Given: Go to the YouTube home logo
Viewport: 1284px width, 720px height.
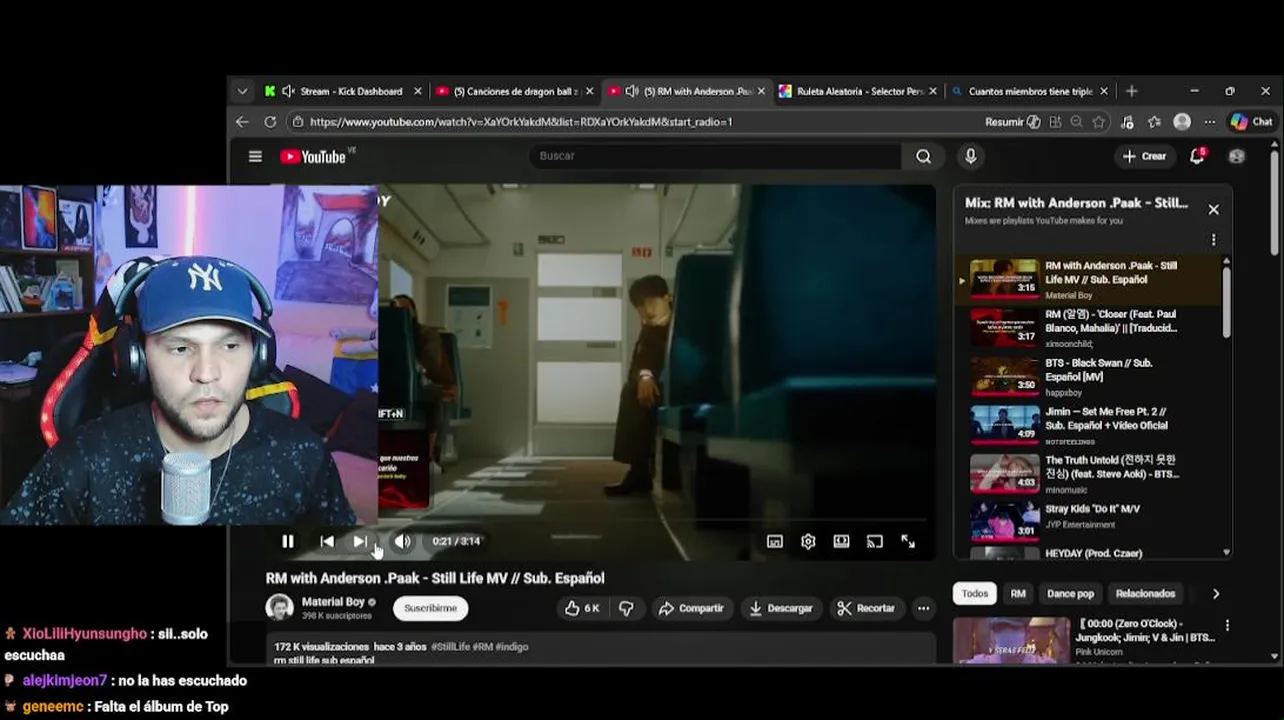Looking at the screenshot, I should pyautogui.click(x=313, y=156).
